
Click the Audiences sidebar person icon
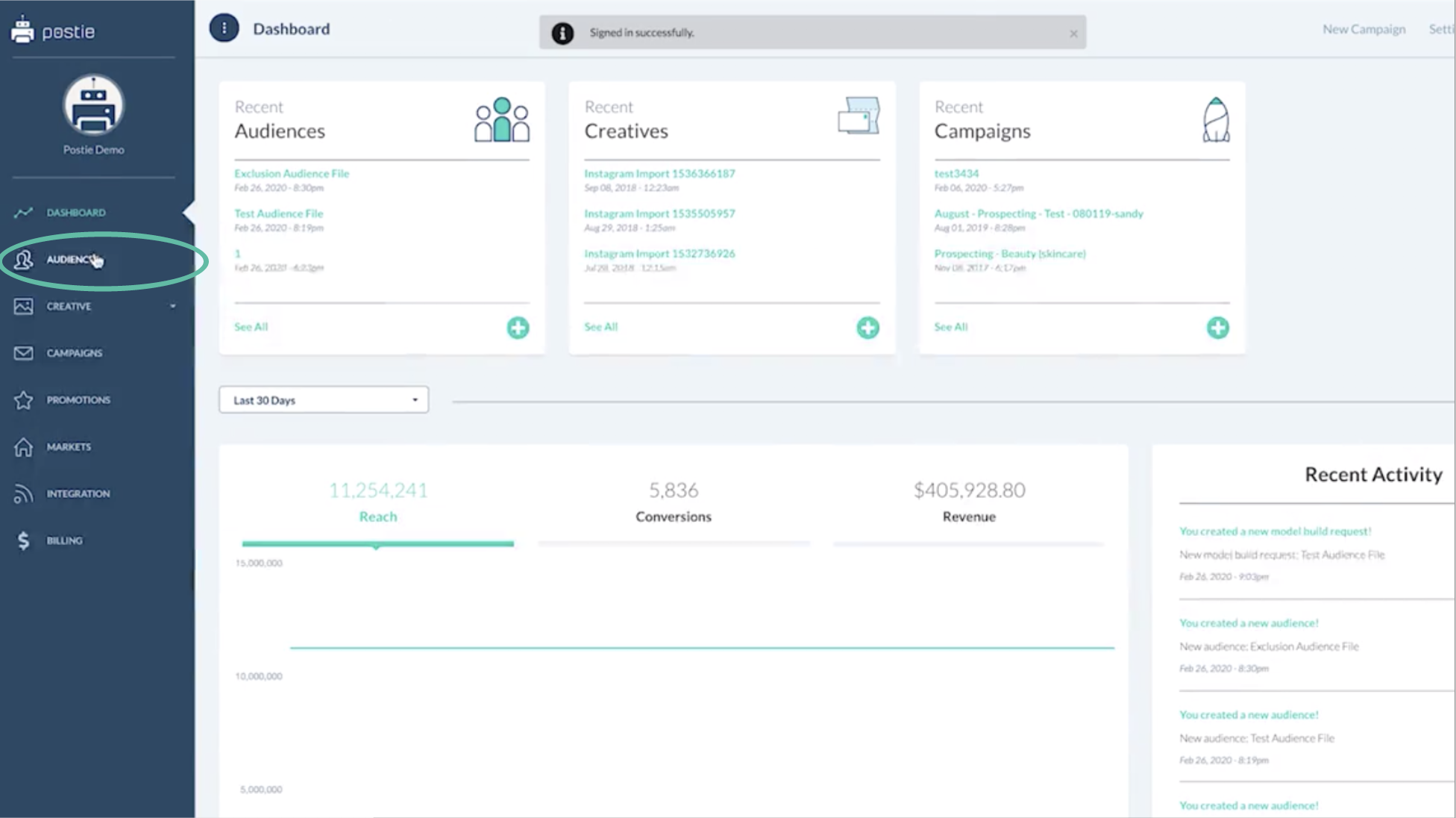point(23,259)
